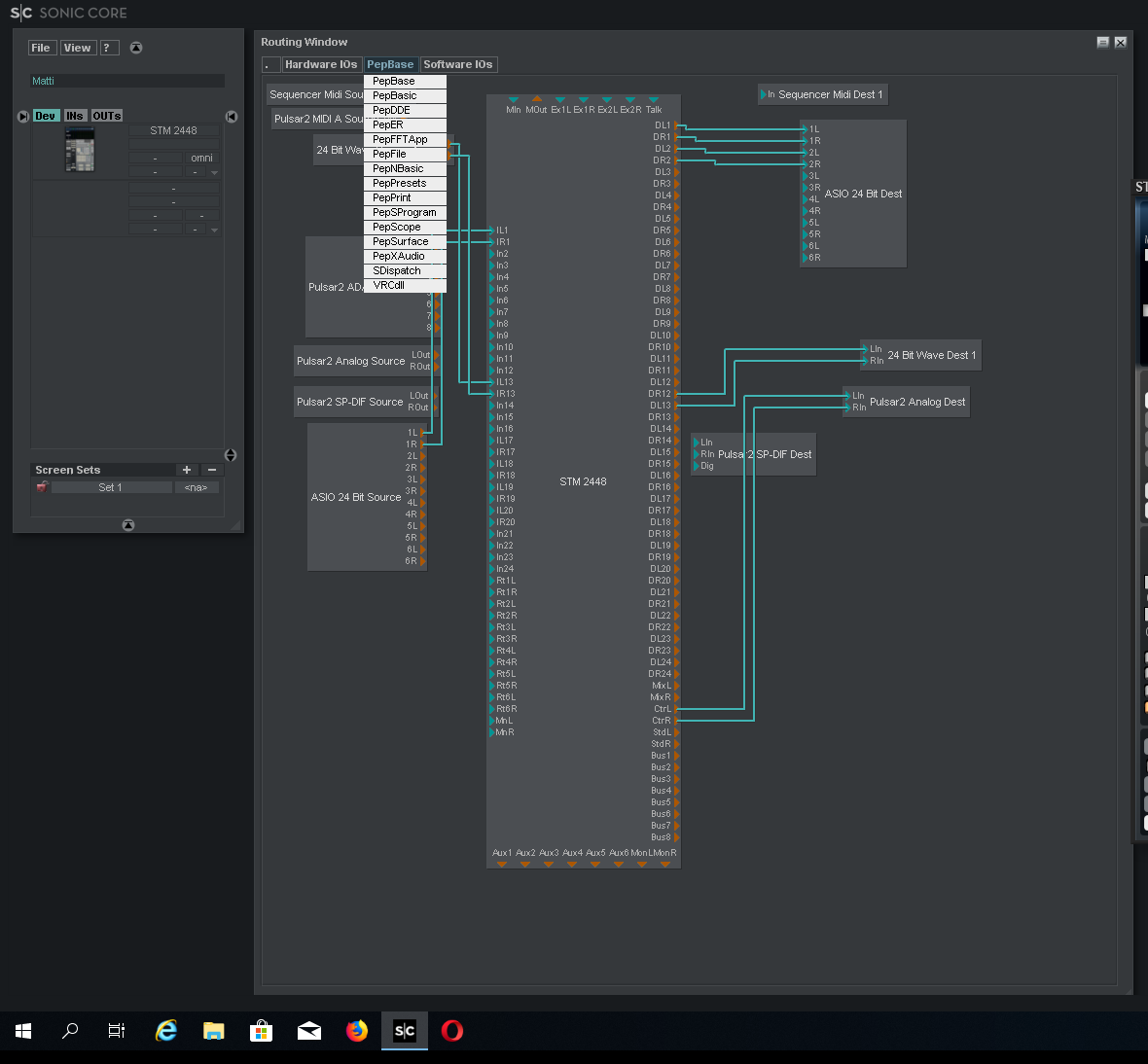The image size is (1148, 1064).
Task: Choose PepNBasic from the open dropdown
Action: (x=405, y=169)
